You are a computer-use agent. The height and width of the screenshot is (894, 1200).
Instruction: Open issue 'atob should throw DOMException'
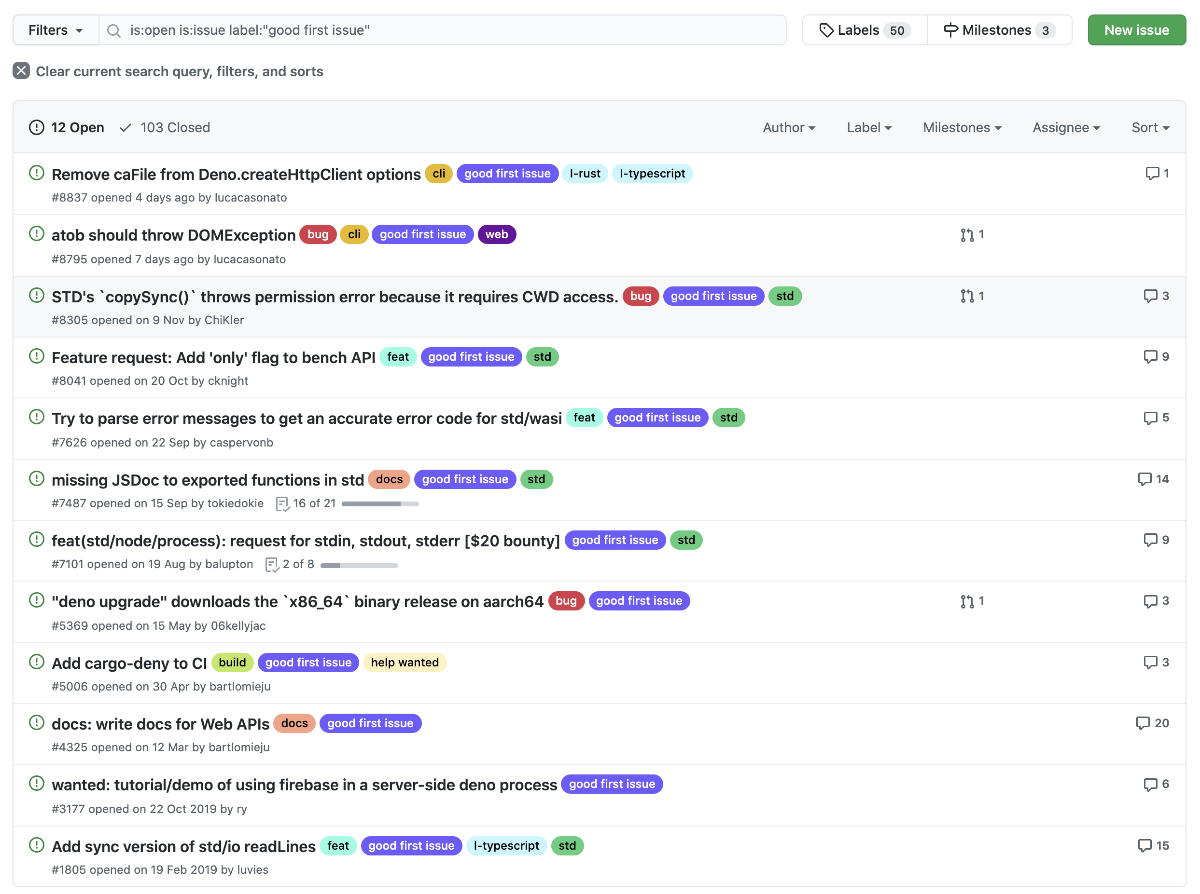(x=174, y=235)
